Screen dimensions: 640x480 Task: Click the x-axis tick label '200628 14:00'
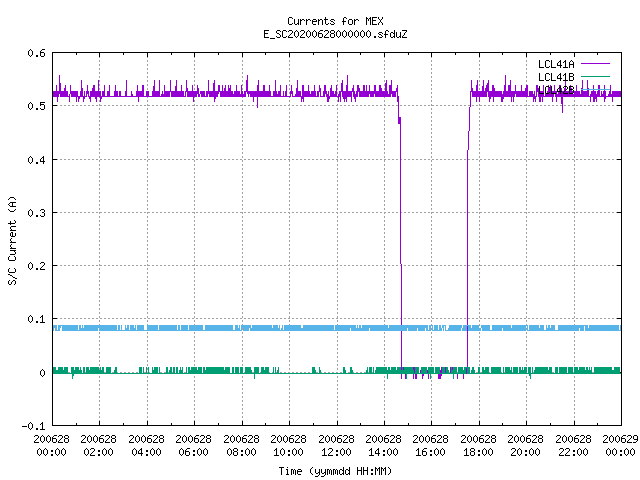click(x=383, y=445)
